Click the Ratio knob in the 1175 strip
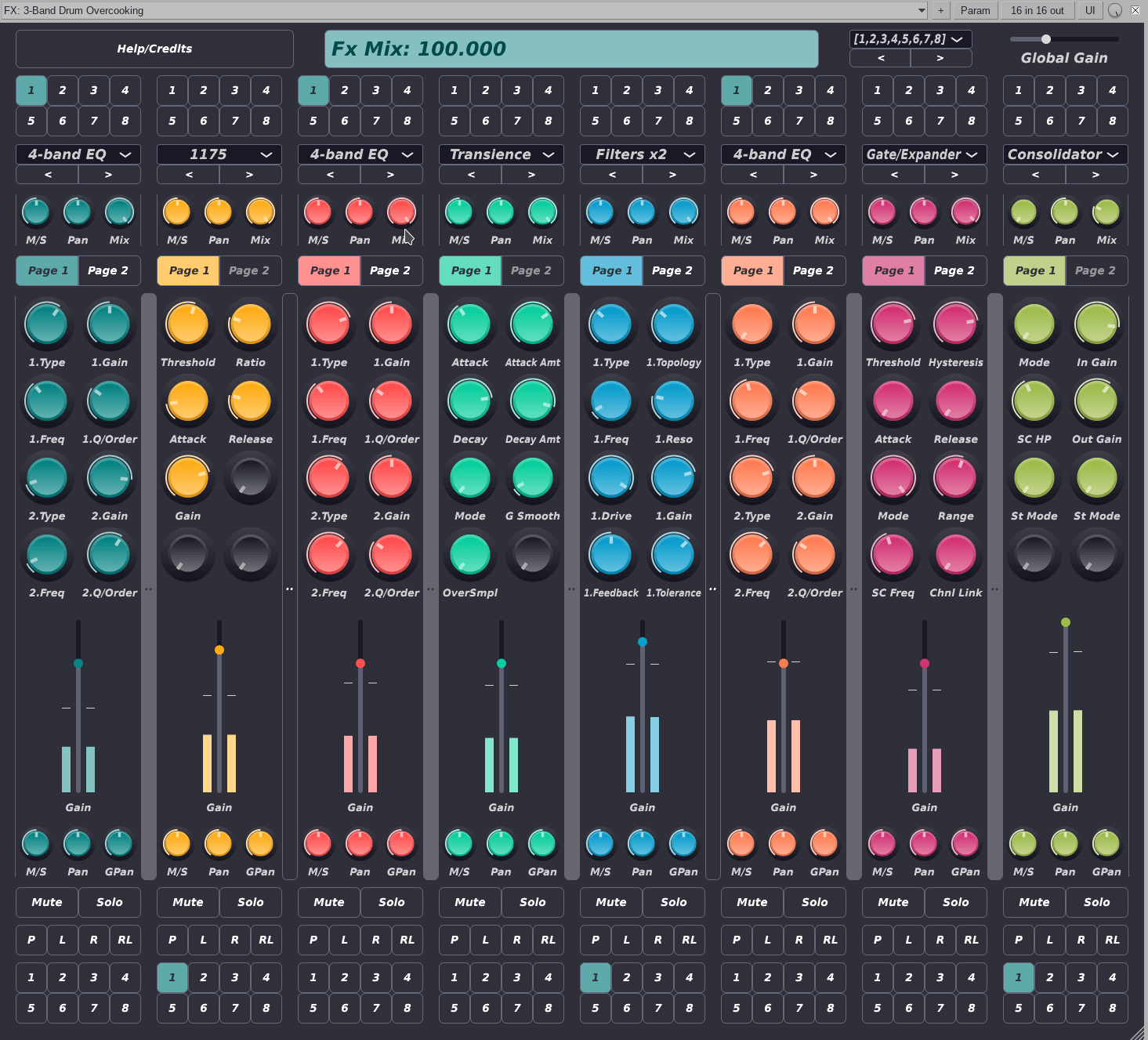This screenshot has width=1148, height=1040. pyautogui.click(x=250, y=324)
